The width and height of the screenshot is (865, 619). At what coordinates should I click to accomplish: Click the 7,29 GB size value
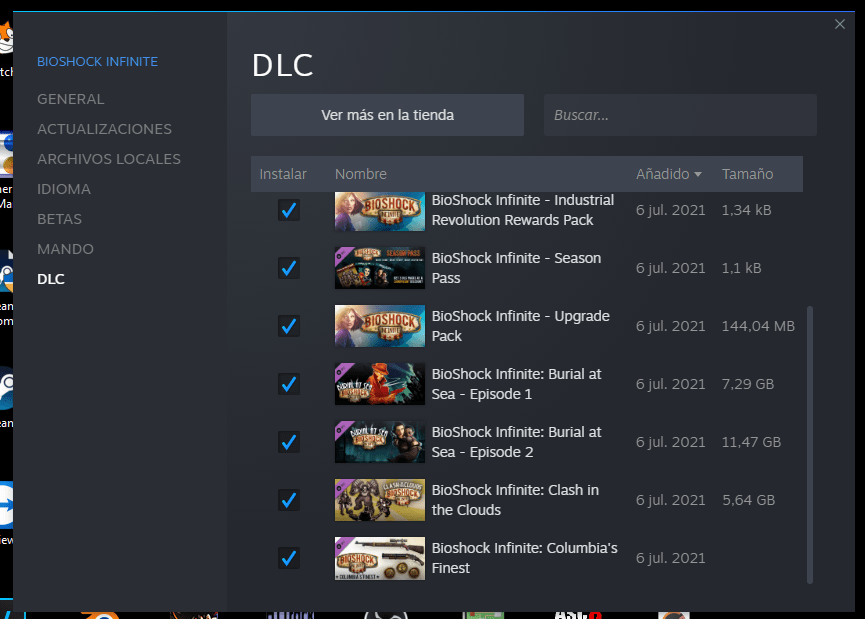pos(747,384)
